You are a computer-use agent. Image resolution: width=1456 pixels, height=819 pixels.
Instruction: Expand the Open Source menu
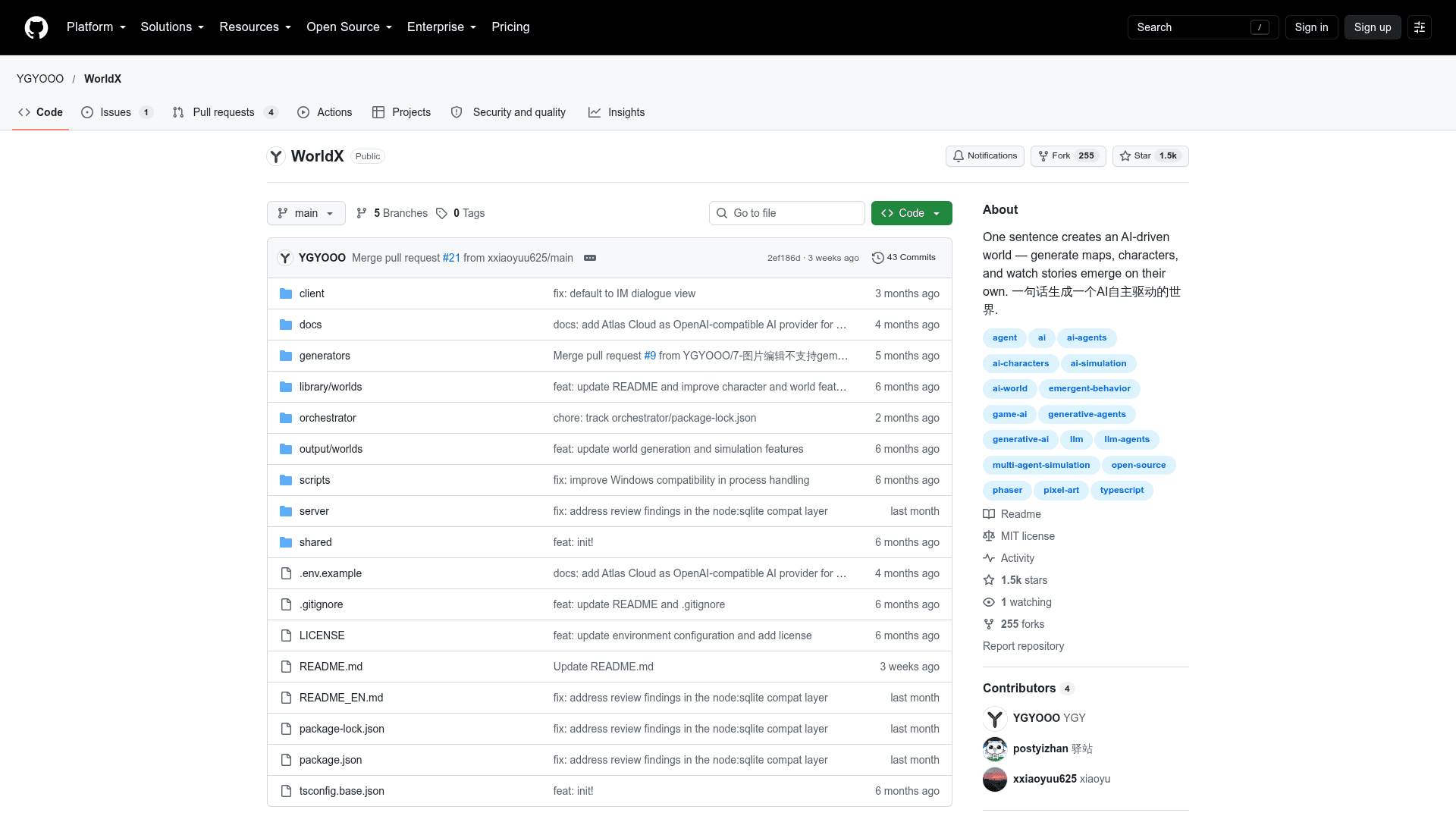click(349, 27)
